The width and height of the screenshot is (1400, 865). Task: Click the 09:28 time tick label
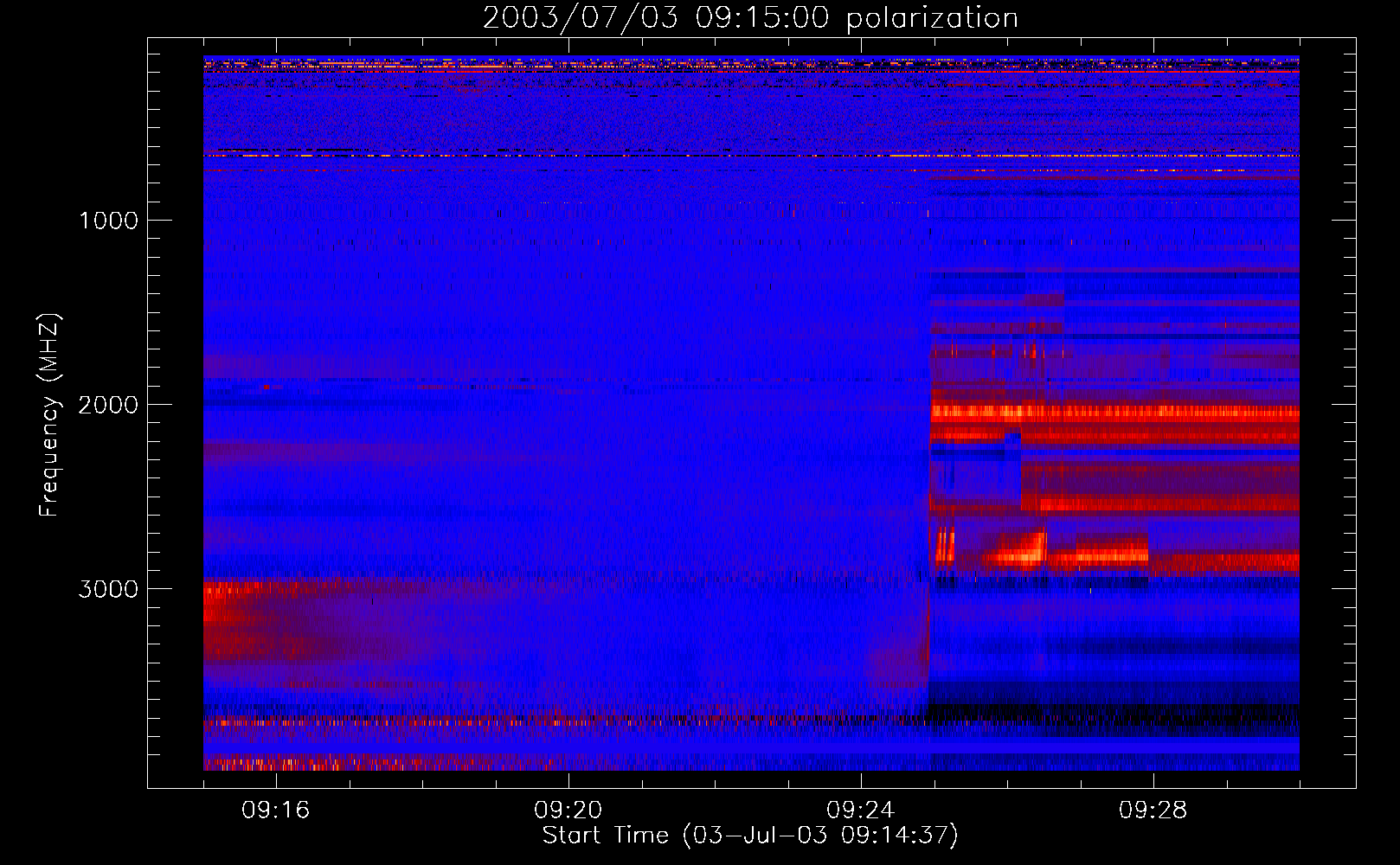pyautogui.click(x=1153, y=811)
